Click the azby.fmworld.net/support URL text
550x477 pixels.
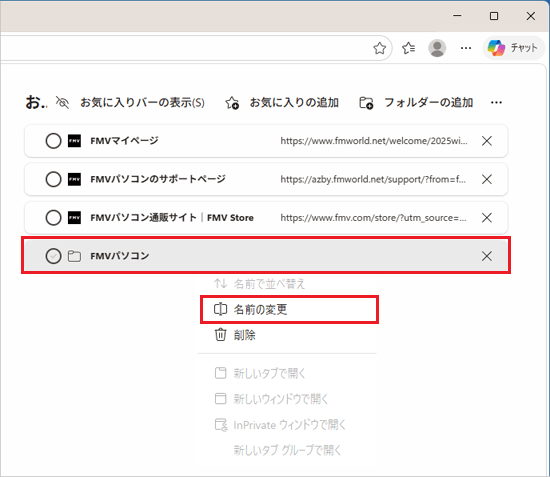pos(373,179)
